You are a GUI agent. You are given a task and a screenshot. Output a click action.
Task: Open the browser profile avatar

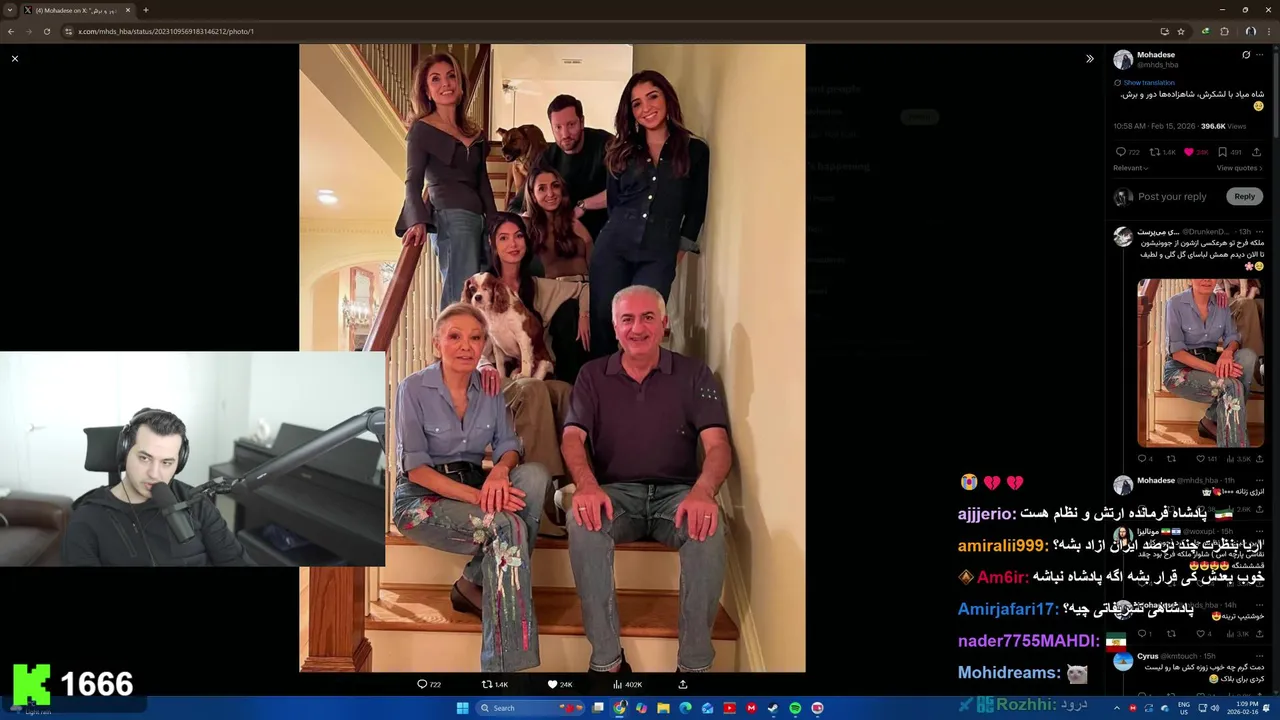1250,31
